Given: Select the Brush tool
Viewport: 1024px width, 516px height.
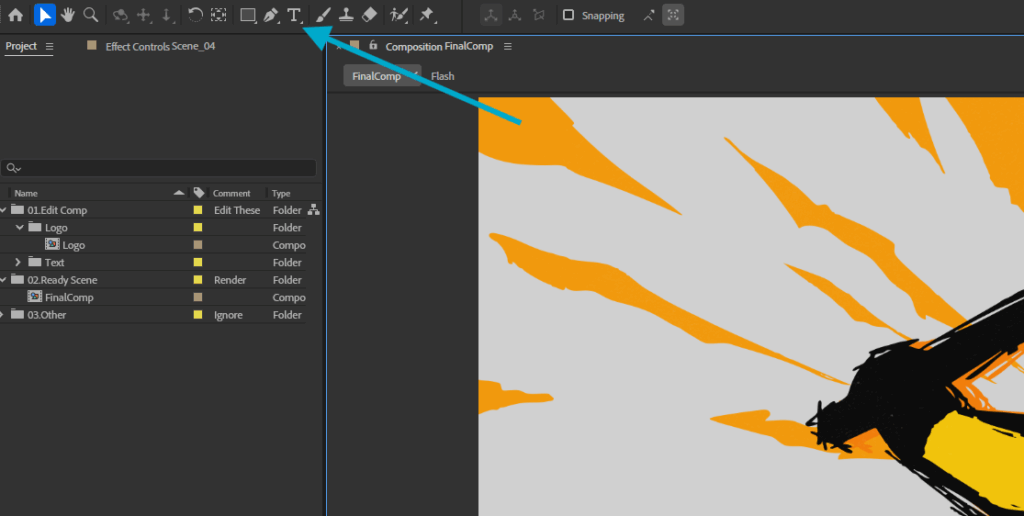Looking at the screenshot, I should (x=323, y=15).
